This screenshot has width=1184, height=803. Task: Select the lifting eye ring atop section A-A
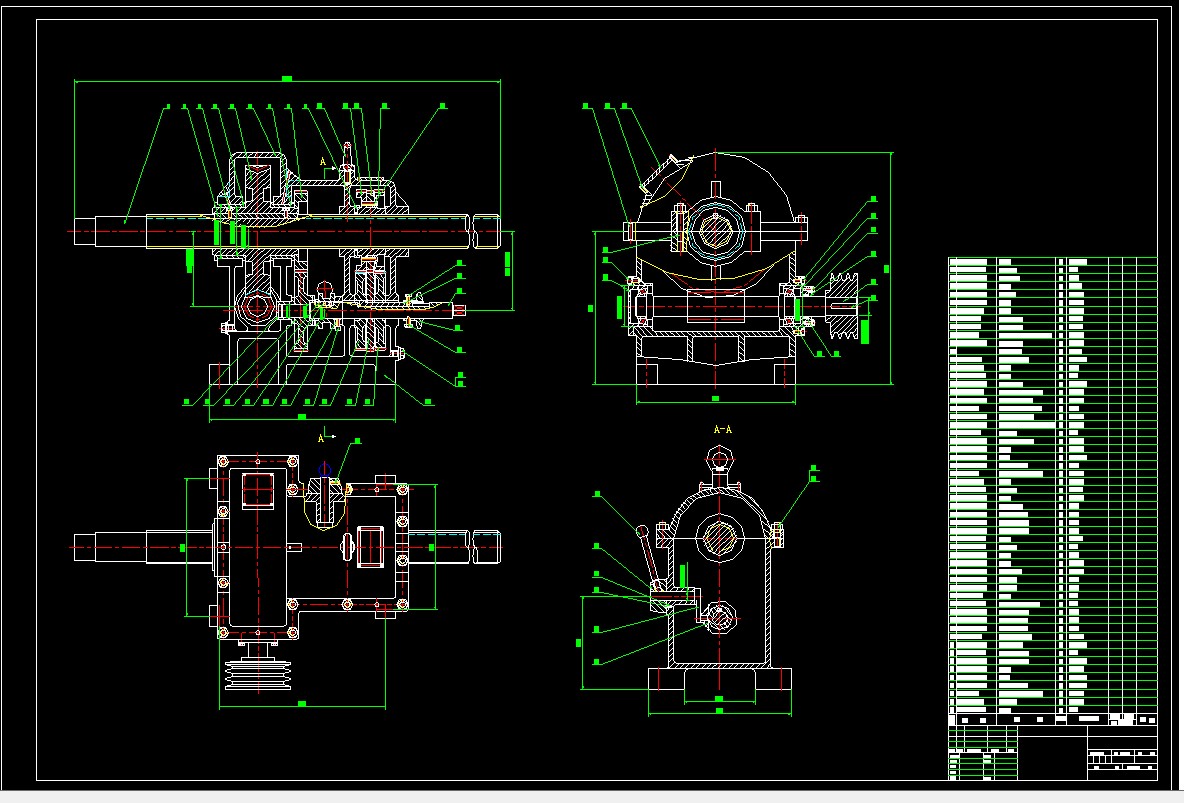pos(720,459)
